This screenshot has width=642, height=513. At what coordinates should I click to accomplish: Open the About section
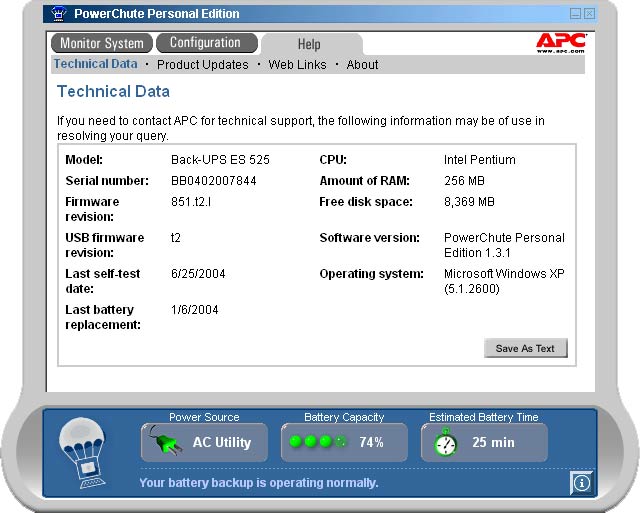point(362,65)
